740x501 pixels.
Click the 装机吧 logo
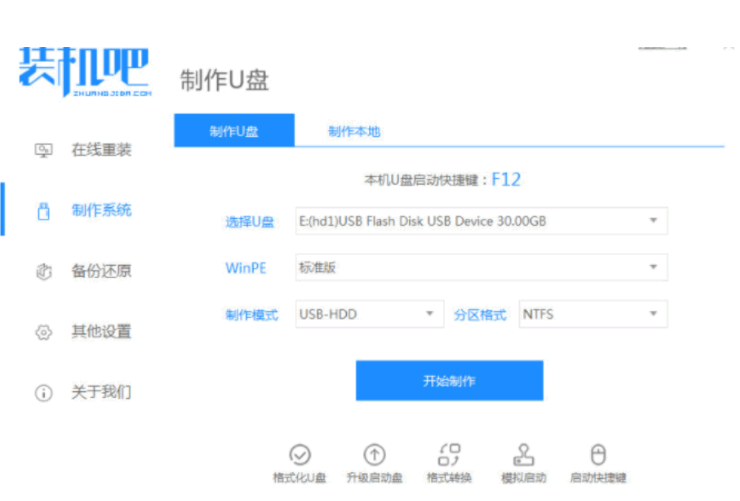click(85, 71)
